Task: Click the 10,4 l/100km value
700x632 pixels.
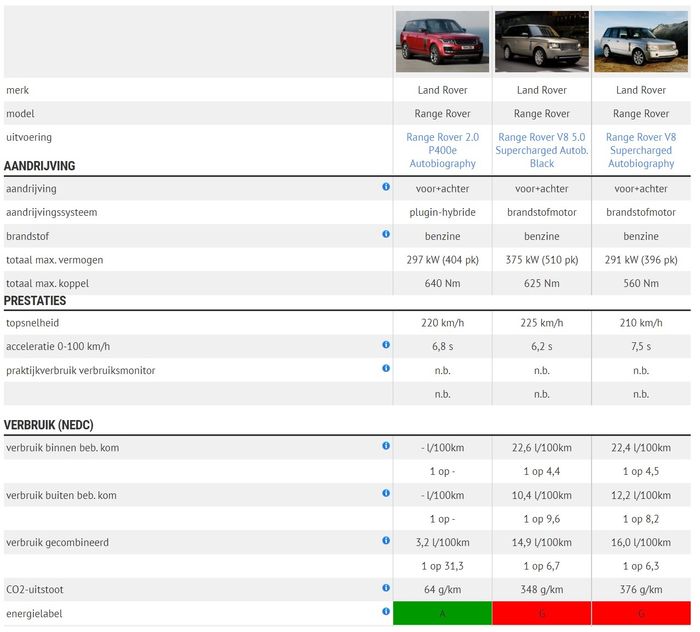Action: point(542,495)
